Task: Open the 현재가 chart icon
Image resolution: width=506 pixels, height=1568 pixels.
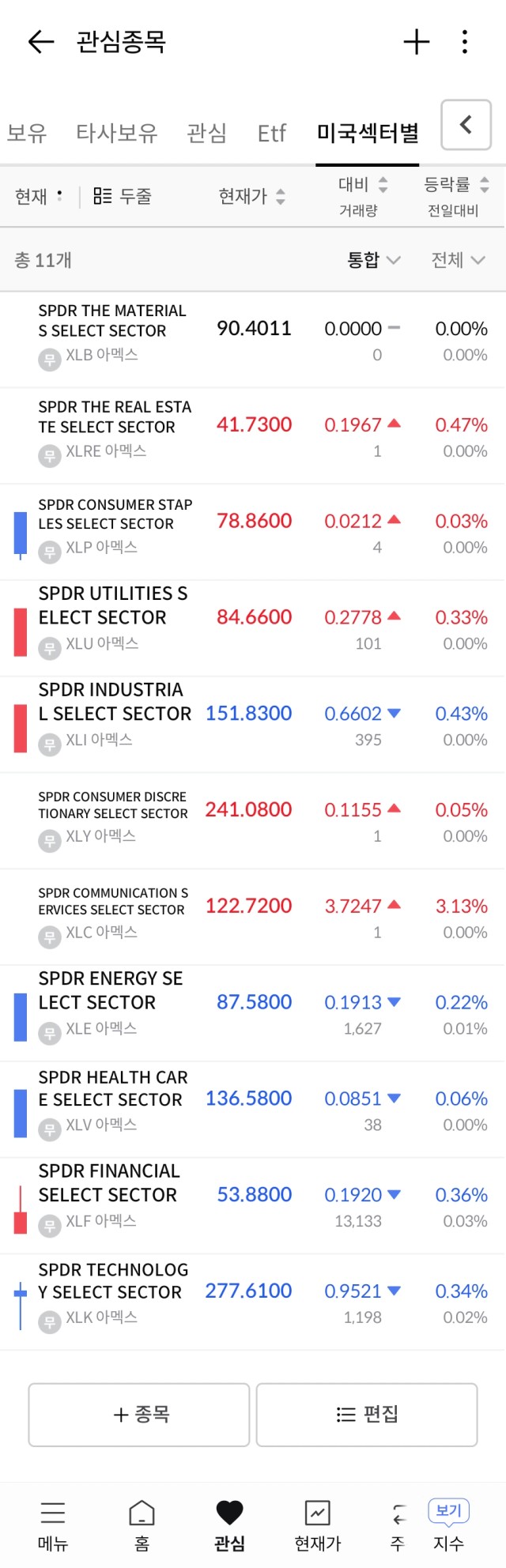Action: (318, 1513)
